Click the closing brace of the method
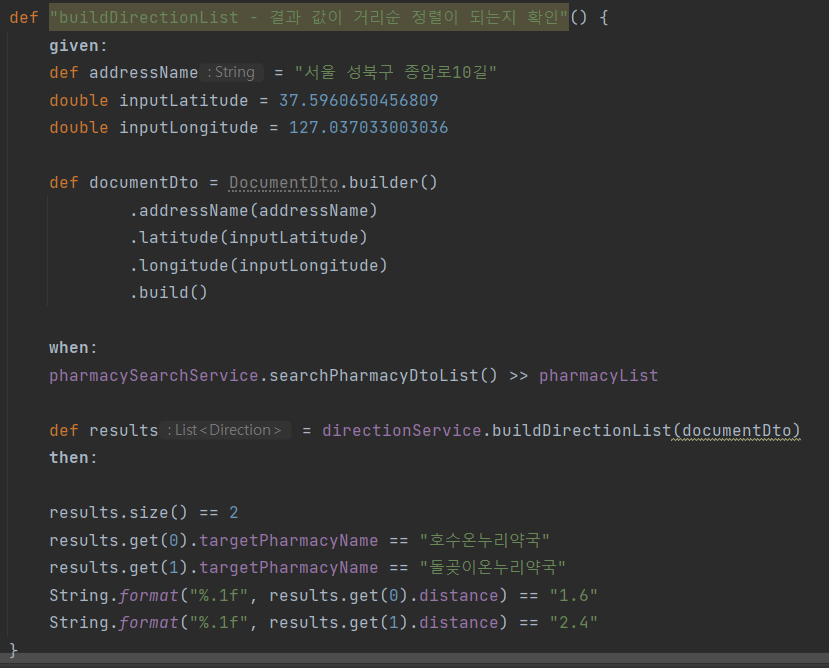The image size is (829, 668). click(x=14, y=649)
